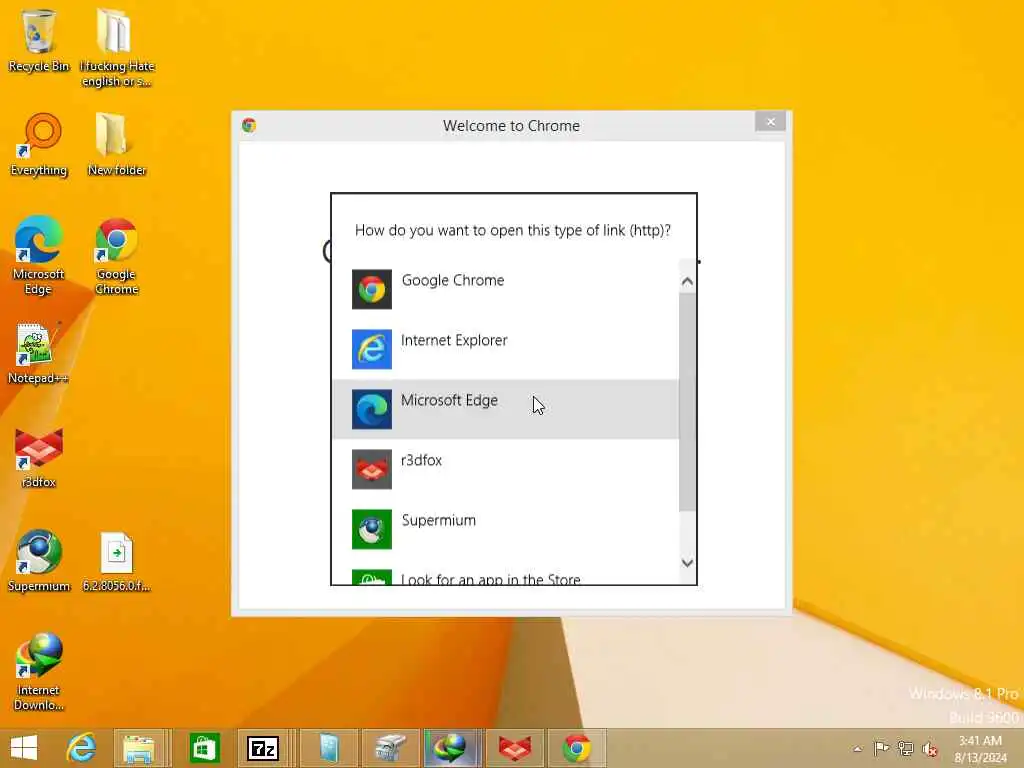Launch Internet Explorer from the taskbar

[81, 748]
